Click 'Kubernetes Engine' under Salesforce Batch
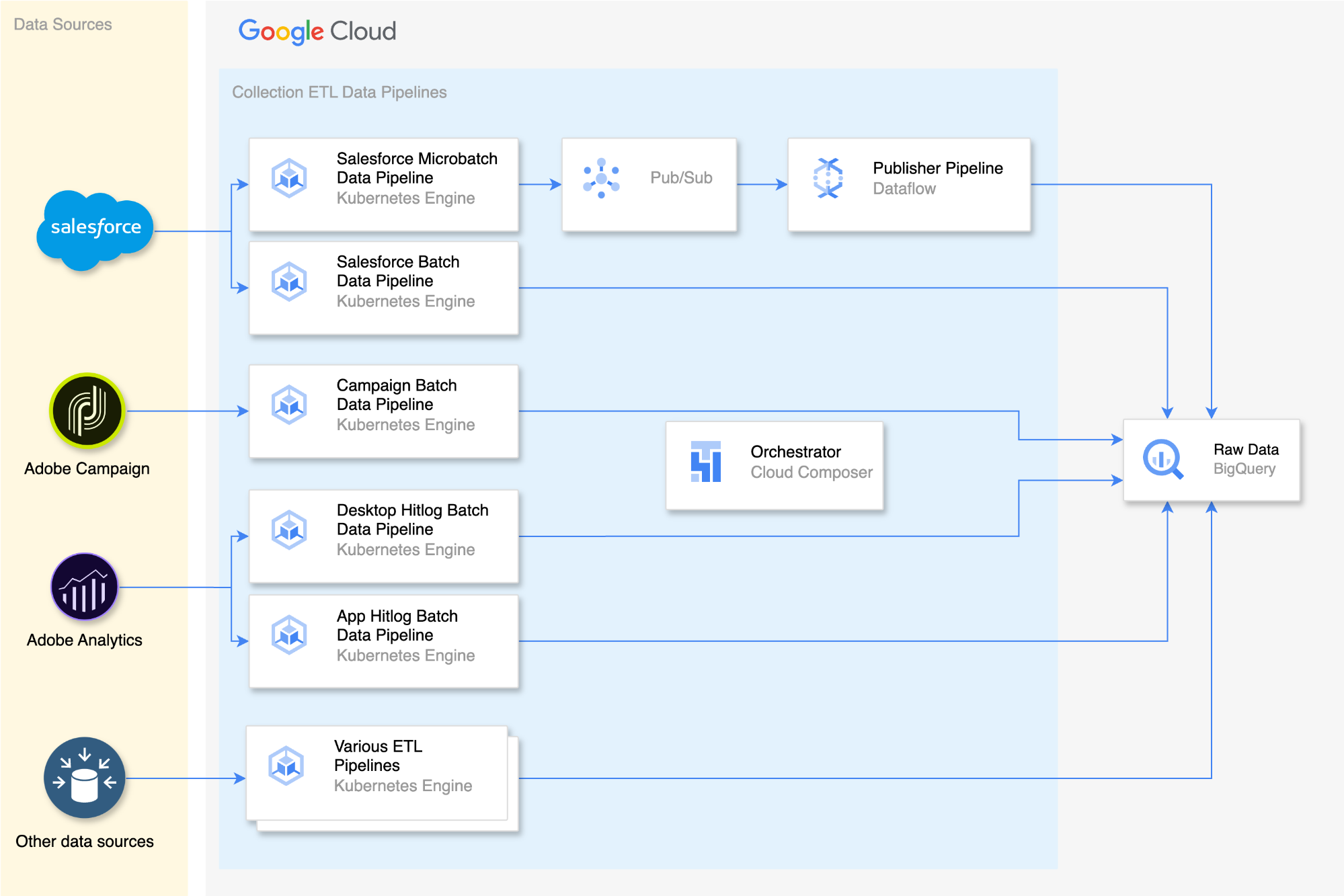Viewport: 1344px width, 896px height. (405, 301)
